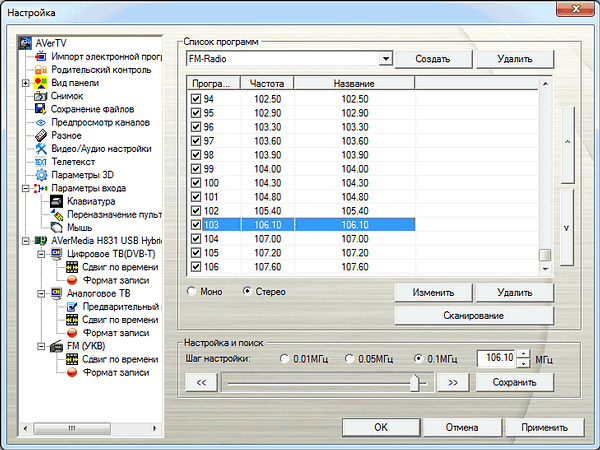Uncheck program 103 checkbox
Viewport: 600px width, 450px height.
point(196,225)
